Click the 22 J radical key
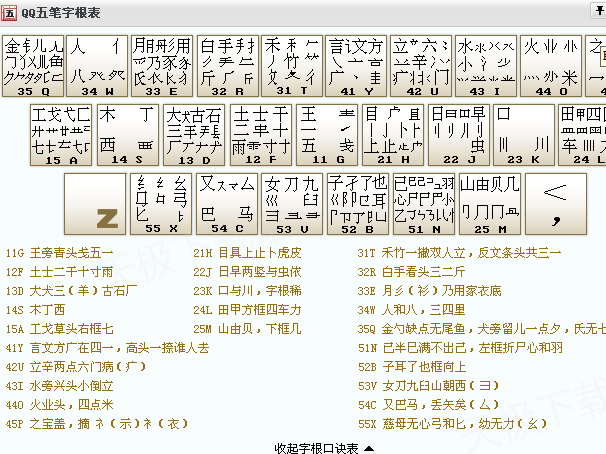 tap(459, 135)
